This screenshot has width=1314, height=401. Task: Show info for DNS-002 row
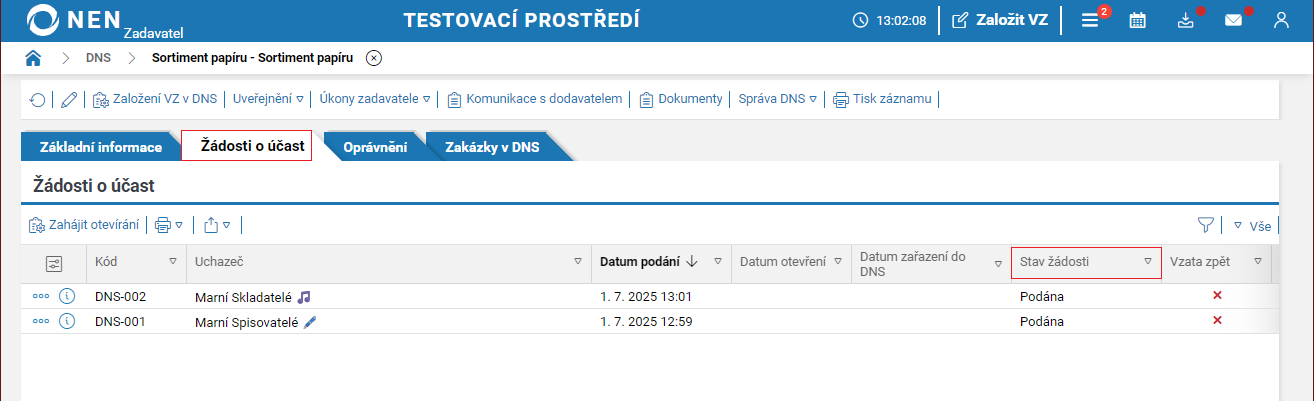67,297
